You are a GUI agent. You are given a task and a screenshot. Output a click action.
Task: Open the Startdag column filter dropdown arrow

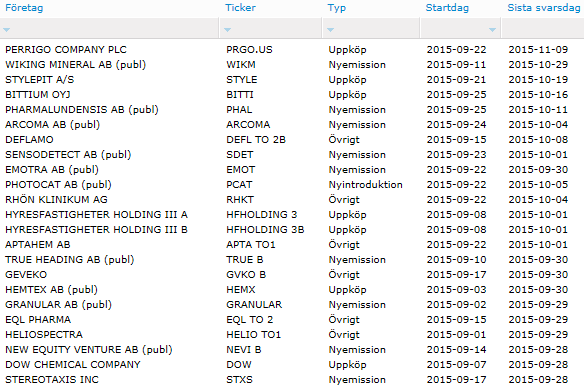[492, 30]
